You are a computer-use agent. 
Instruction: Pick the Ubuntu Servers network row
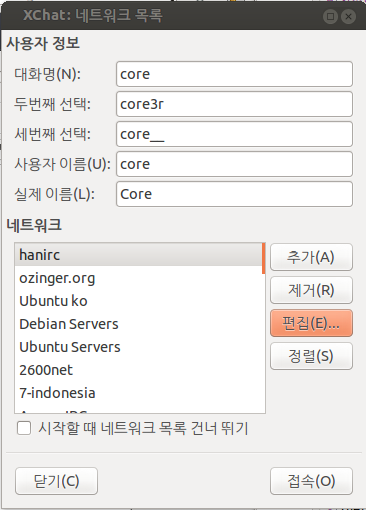(138, 347)
